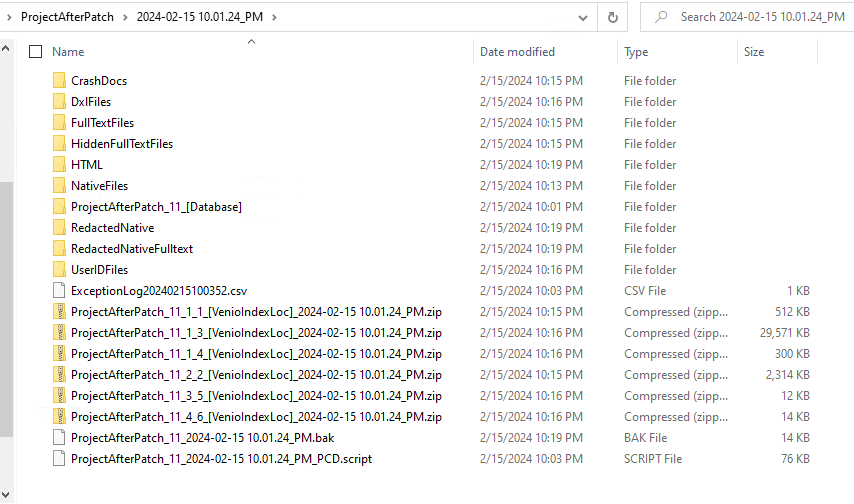Click the .bak file icon
The height and width of the screenshot is (504, 854).
tap(59, 438)
